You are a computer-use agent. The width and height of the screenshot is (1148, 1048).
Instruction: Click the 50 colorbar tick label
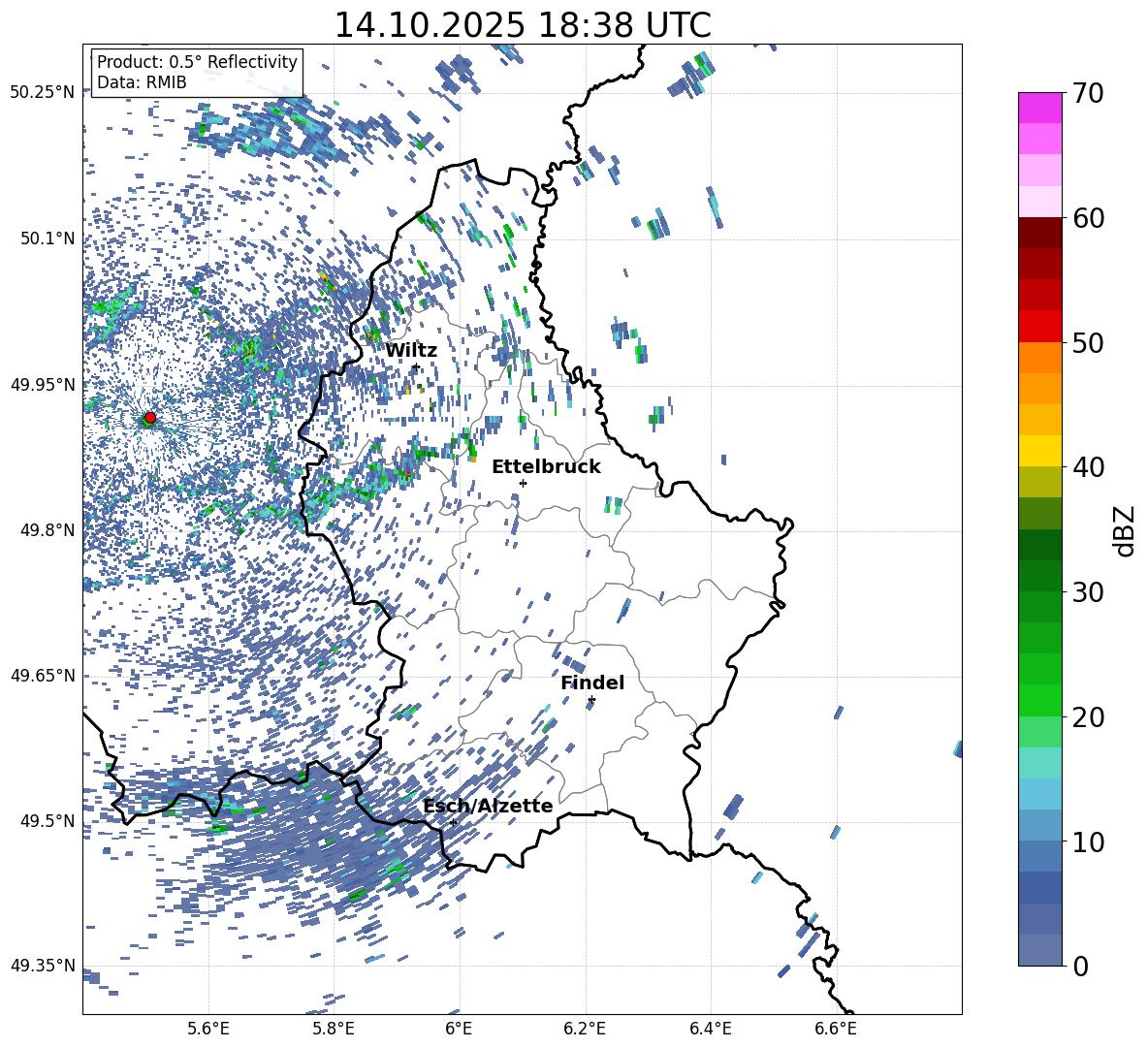tap(1089, 342)
